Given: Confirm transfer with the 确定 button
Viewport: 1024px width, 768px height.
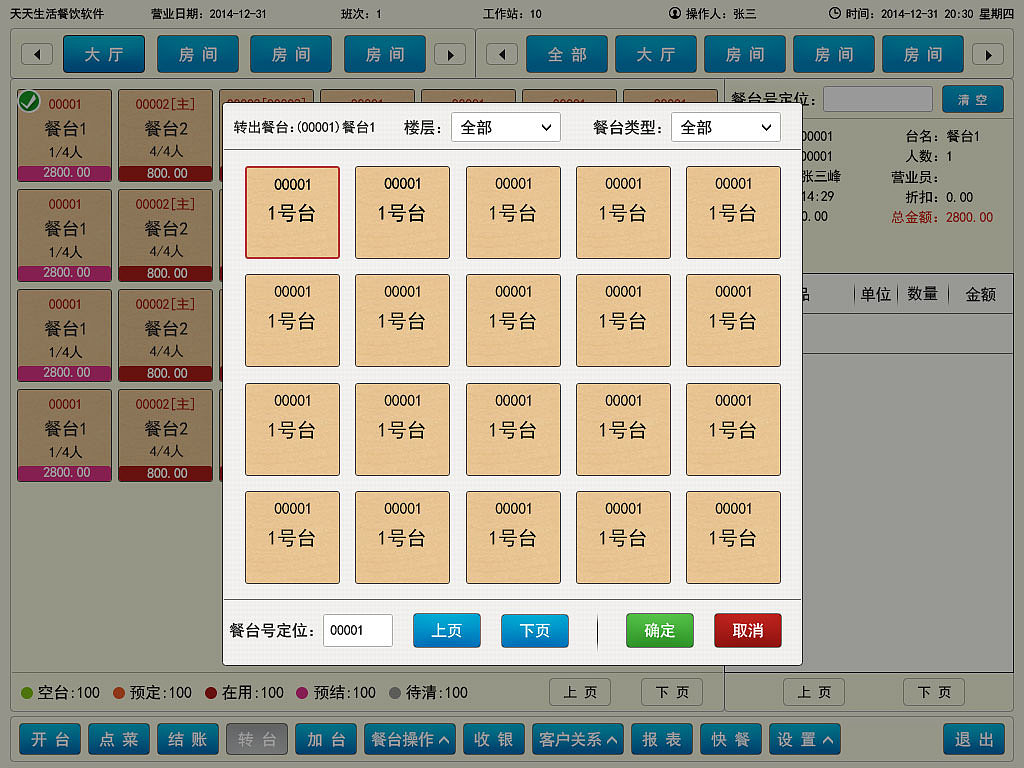Looking at the screenshot, I should point(659,630).
